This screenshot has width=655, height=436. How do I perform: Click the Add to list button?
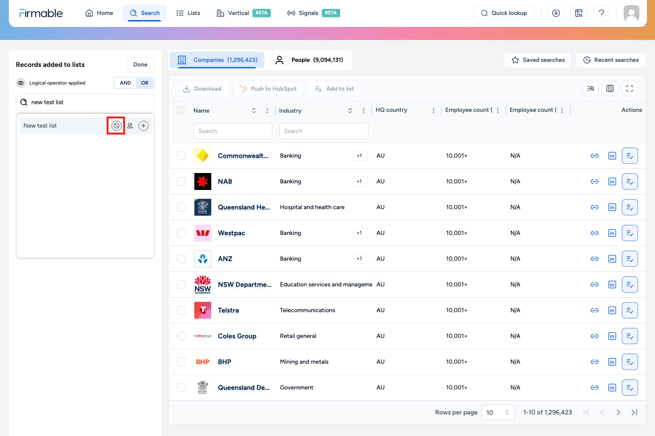334,89
